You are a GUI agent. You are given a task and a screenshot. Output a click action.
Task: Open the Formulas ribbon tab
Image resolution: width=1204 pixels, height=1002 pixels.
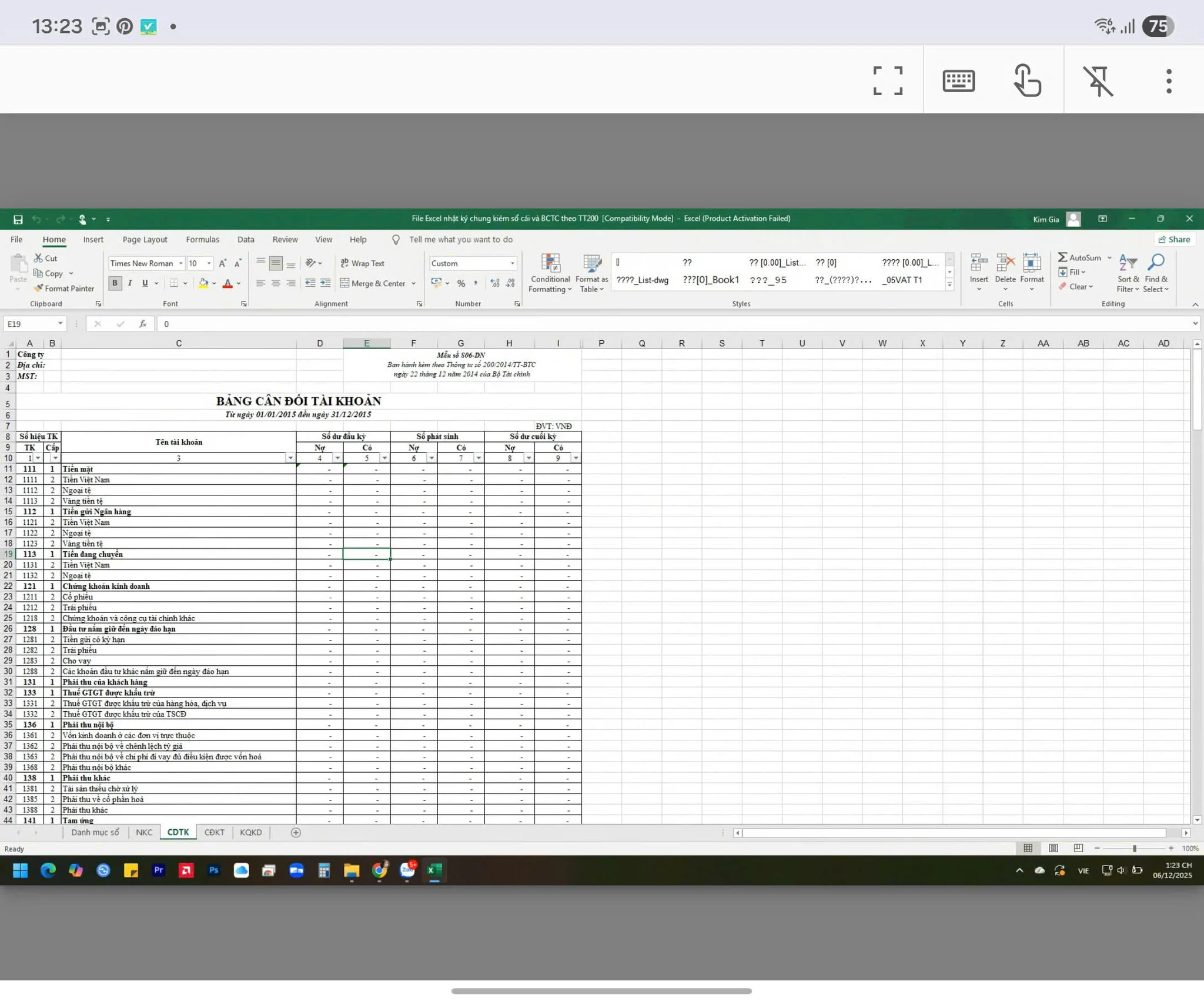(202, 240)
